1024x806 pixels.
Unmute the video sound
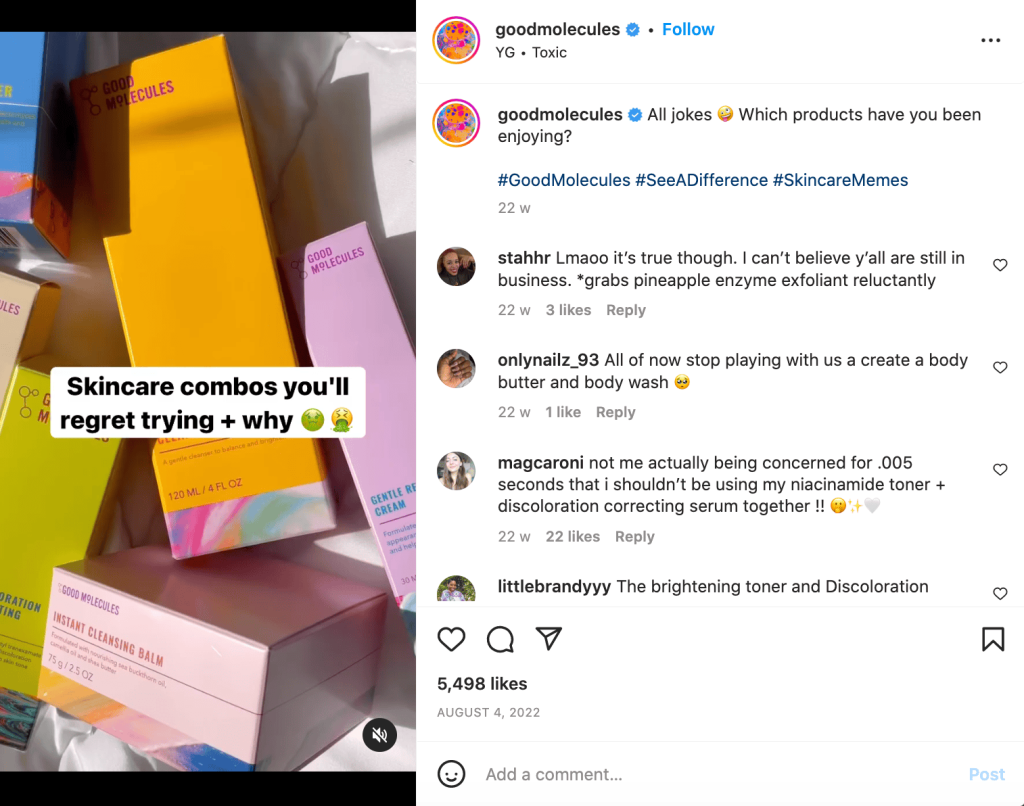pyautogui.click(x=380, y=735)
